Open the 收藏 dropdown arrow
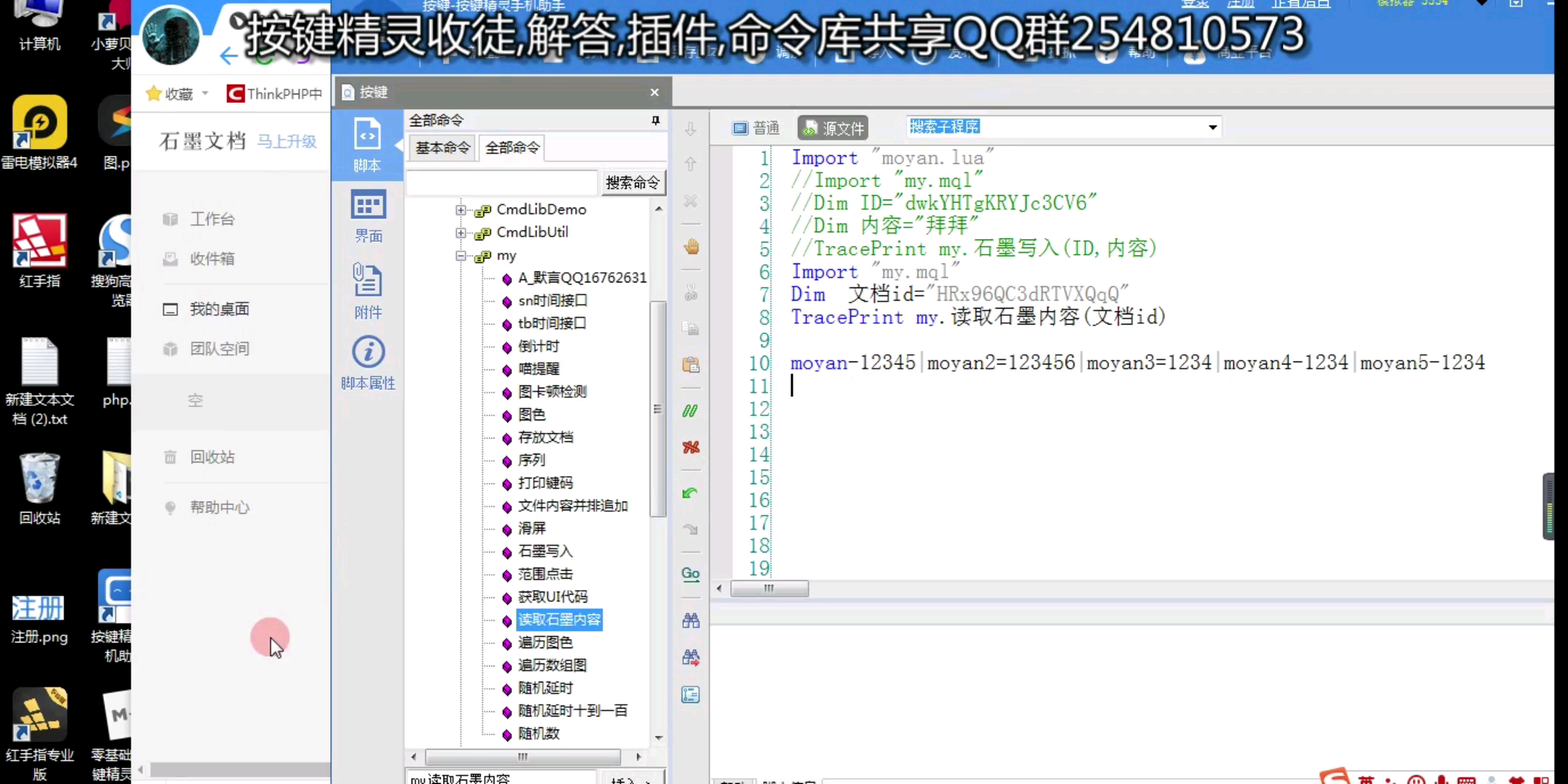The height and width of the screenshot is (784, 1568). [205, 94]
